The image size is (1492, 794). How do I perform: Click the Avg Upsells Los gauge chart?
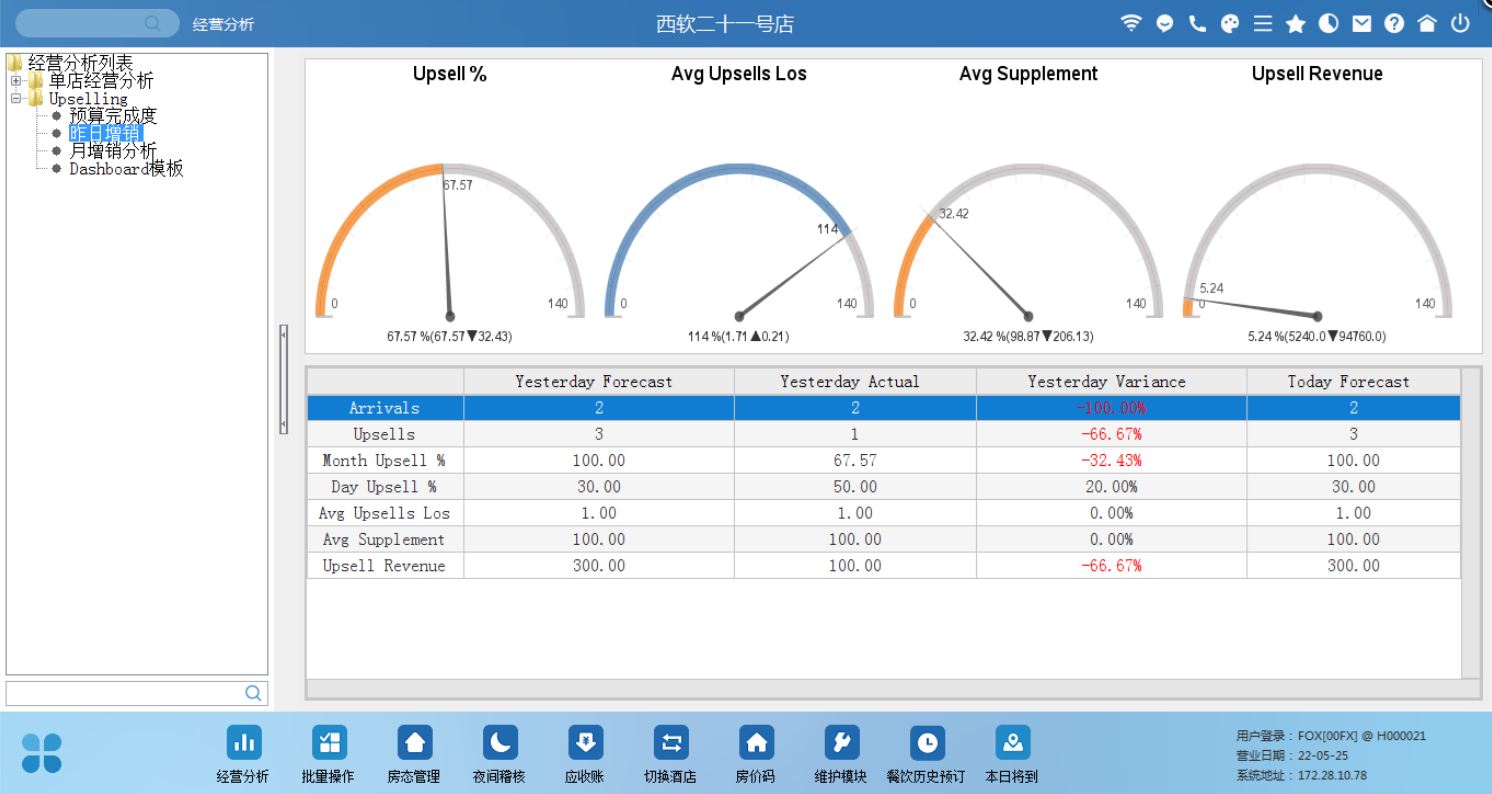coord(739,242)
